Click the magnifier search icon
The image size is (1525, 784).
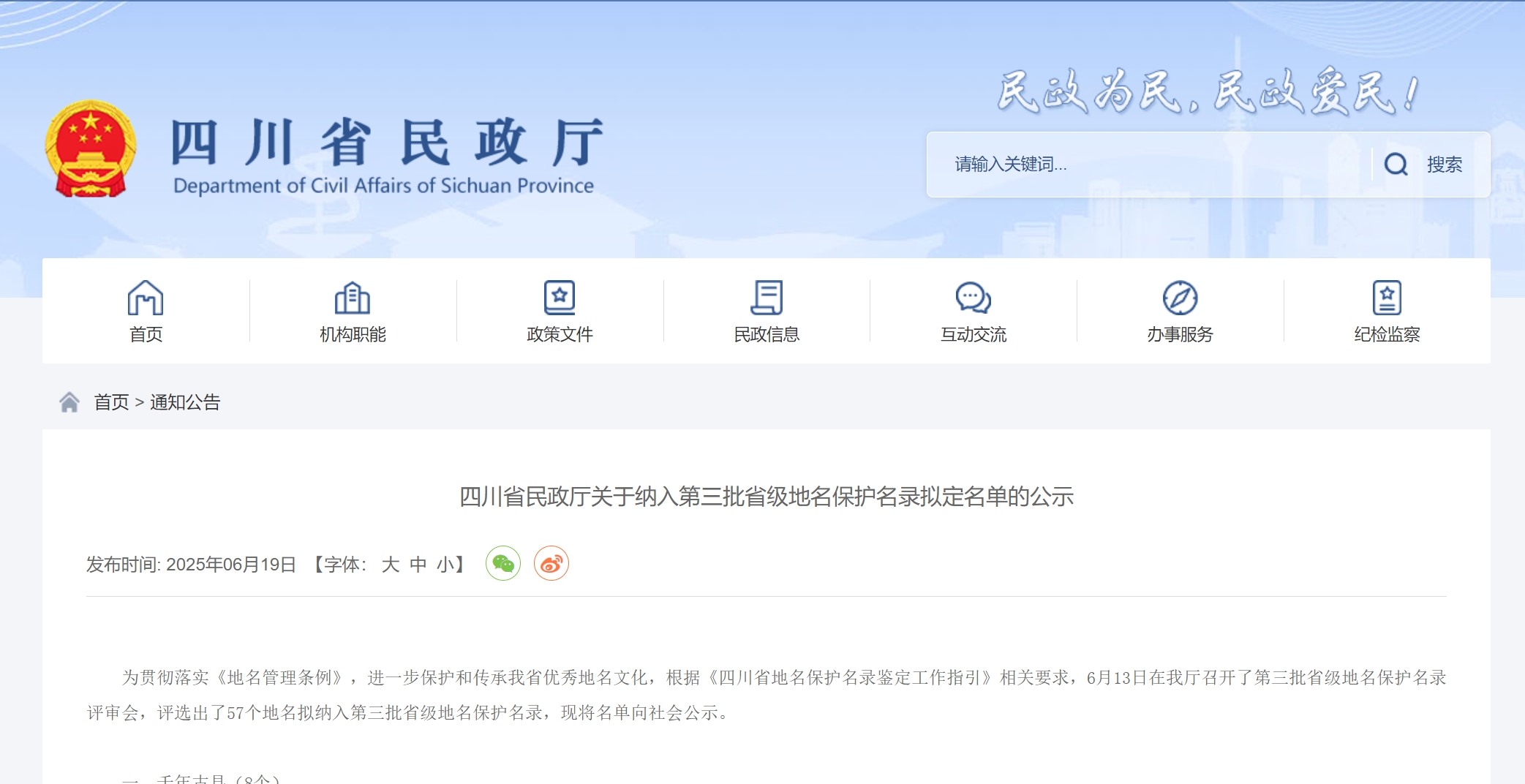[1396, 165]
